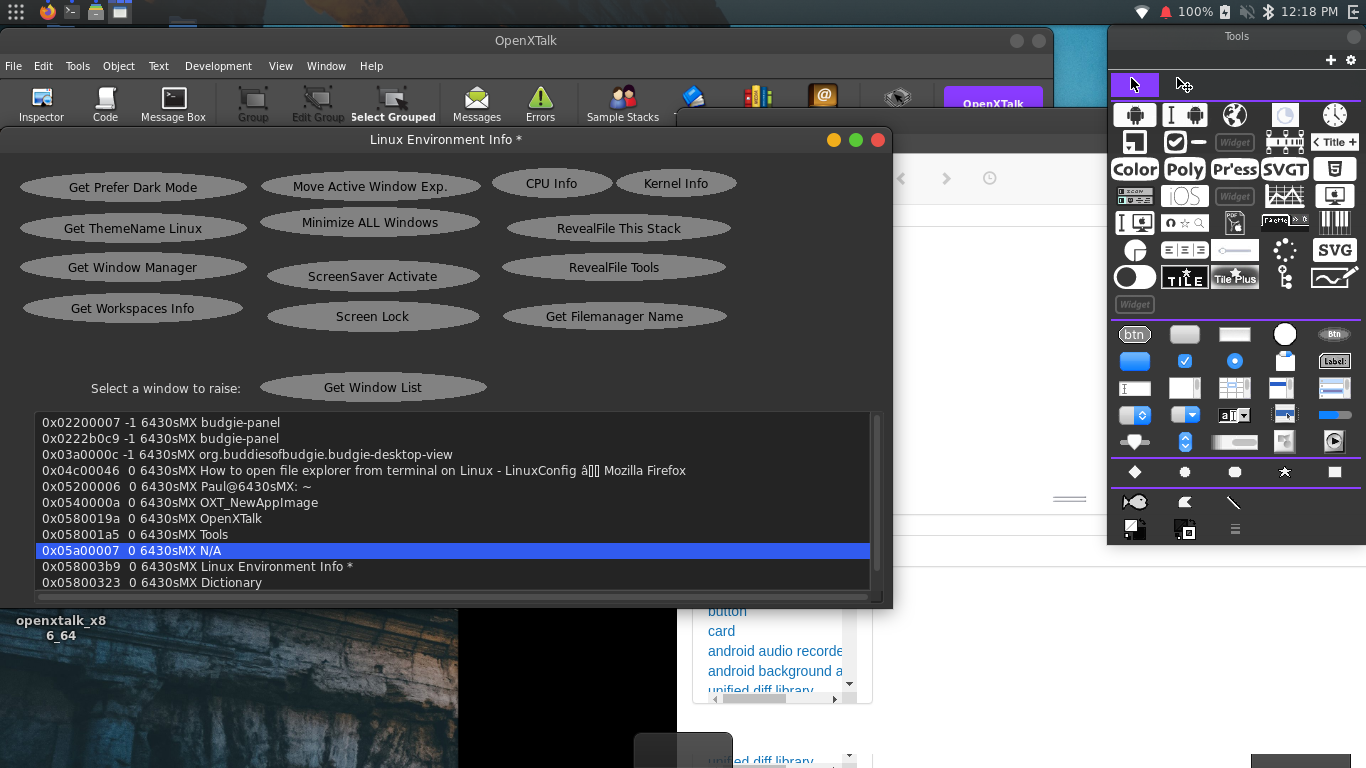Open the Message Box
This screenshot has width=1366, height=768.
tap(173, 104)
